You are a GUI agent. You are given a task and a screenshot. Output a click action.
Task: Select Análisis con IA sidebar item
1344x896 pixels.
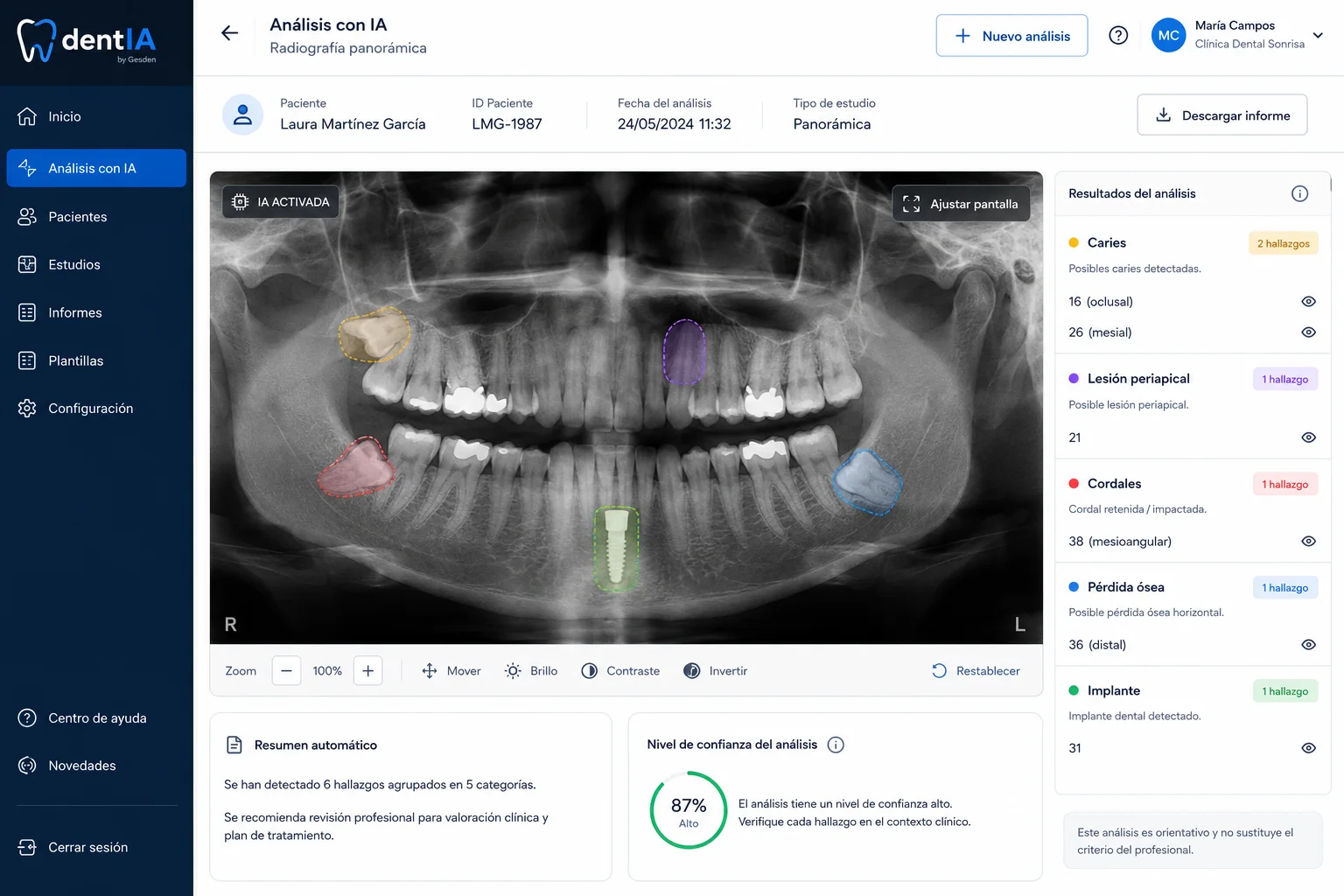tap(96, 168)
